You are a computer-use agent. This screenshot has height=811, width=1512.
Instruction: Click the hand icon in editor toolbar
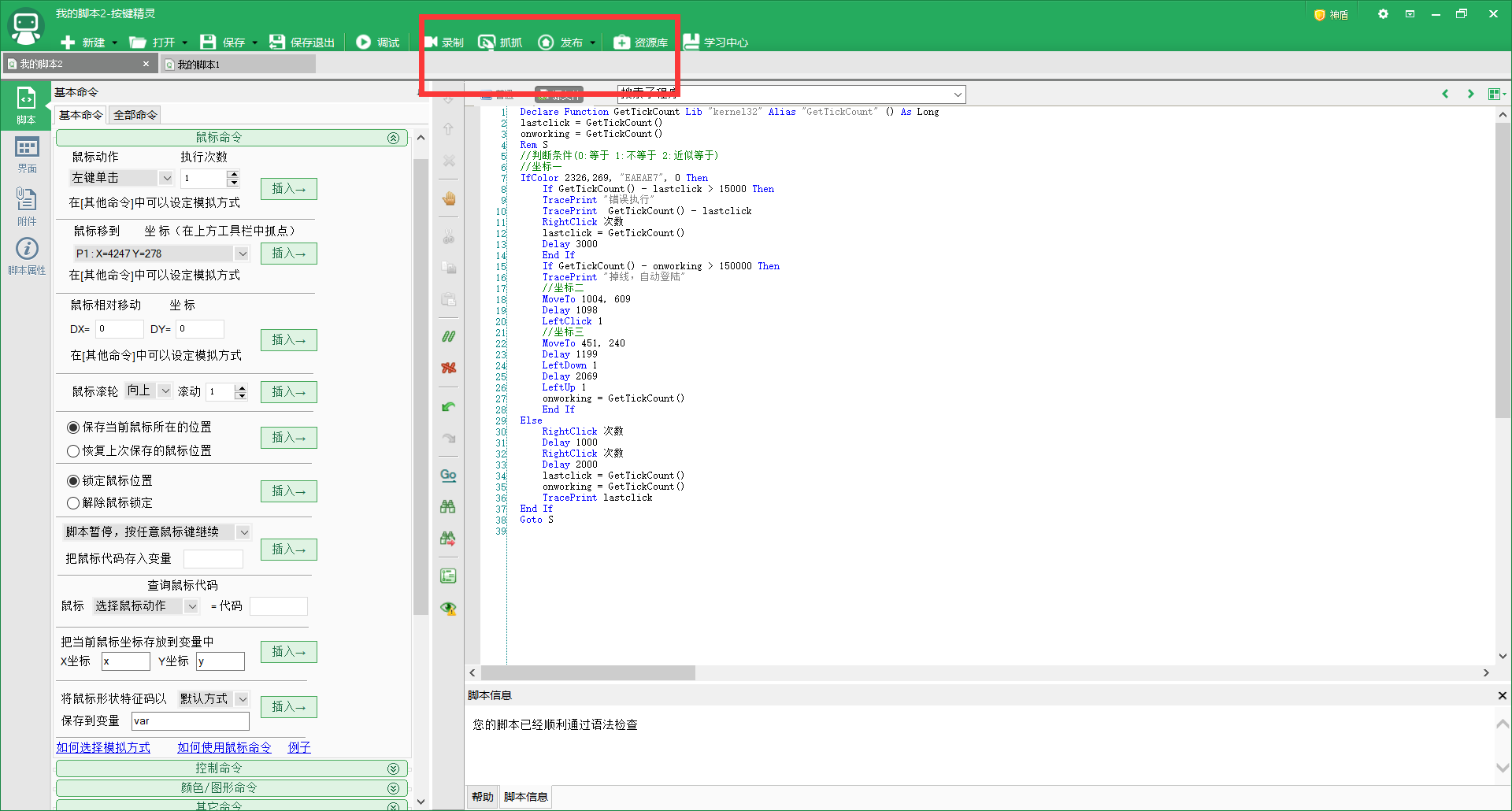pos(449,198)
